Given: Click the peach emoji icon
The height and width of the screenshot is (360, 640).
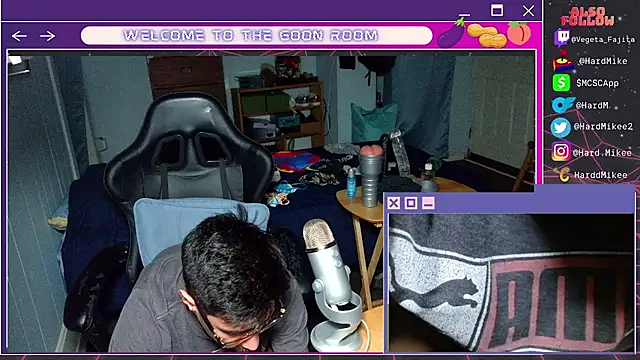Looking at the screenshot, I should point(519,33).
